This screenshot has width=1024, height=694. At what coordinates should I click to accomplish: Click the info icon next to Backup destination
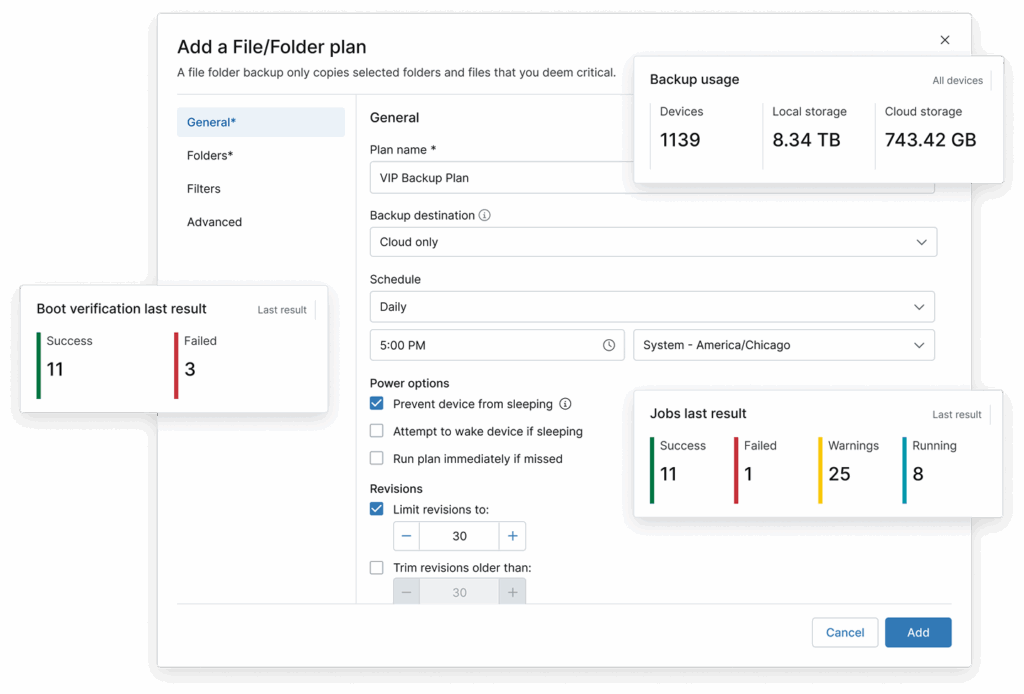click(x=485, y=215)
